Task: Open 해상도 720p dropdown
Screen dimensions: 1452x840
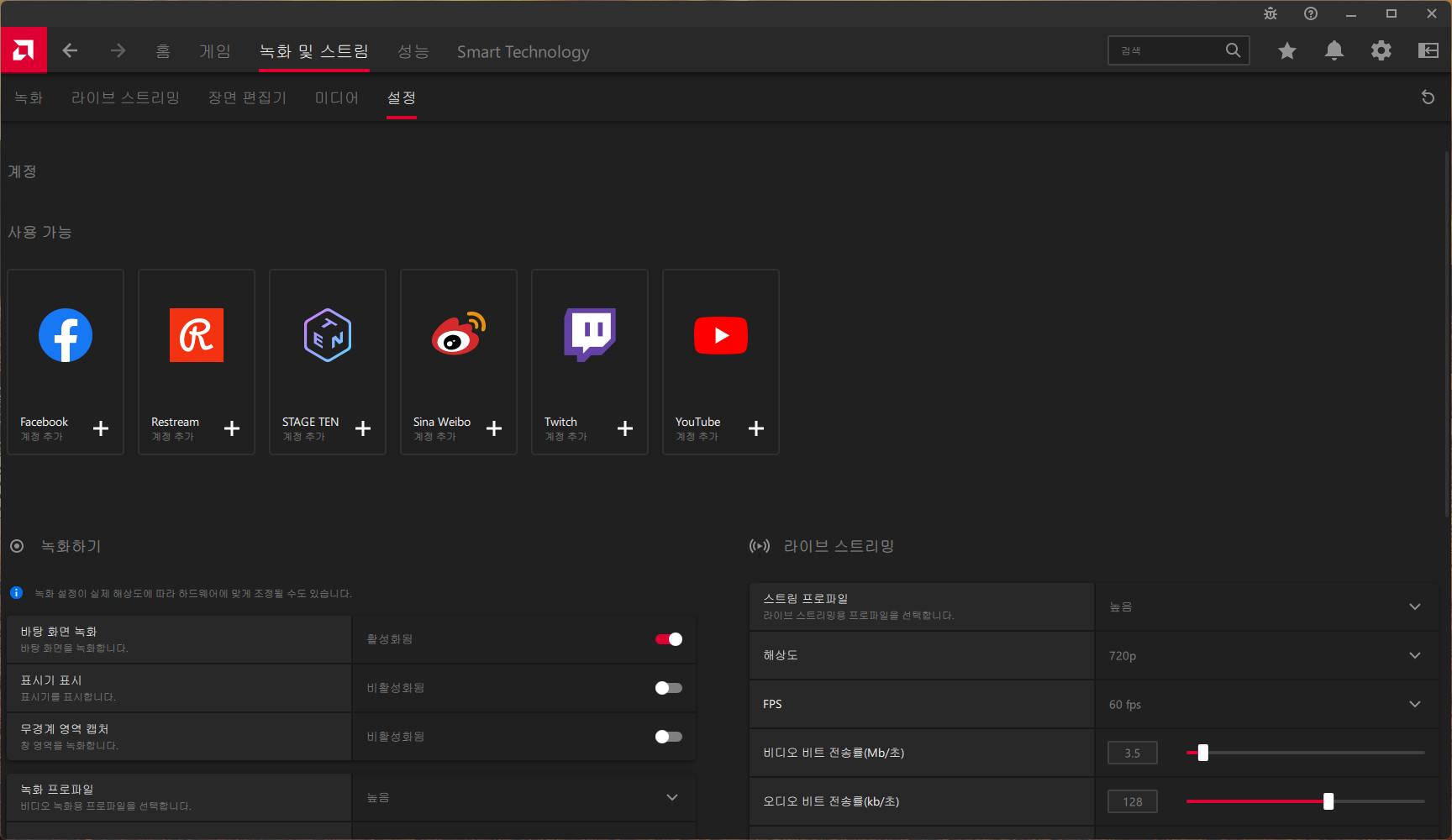Action: (1266, 655)
